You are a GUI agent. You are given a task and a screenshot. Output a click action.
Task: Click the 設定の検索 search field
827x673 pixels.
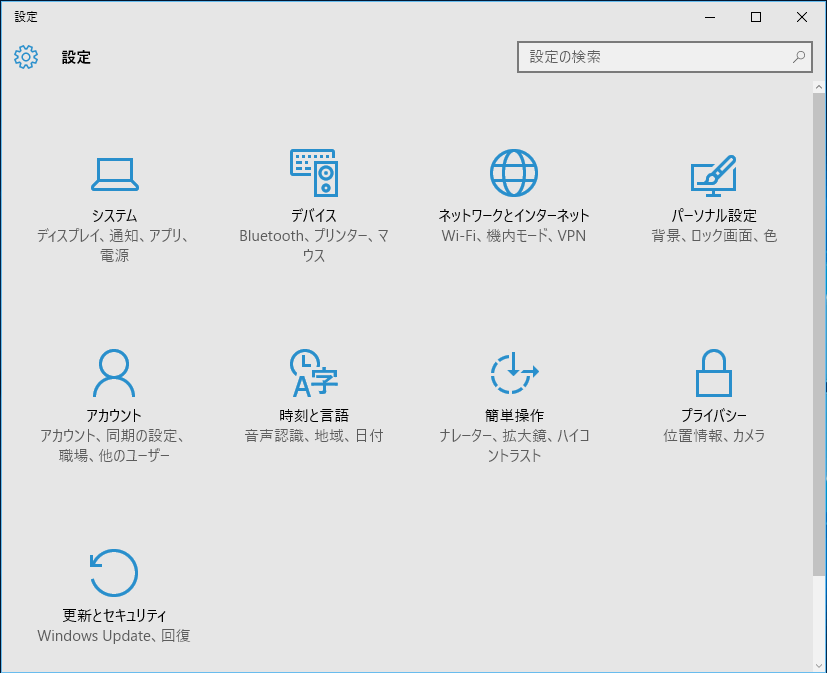pyautogui.click(x=665, y=57)
